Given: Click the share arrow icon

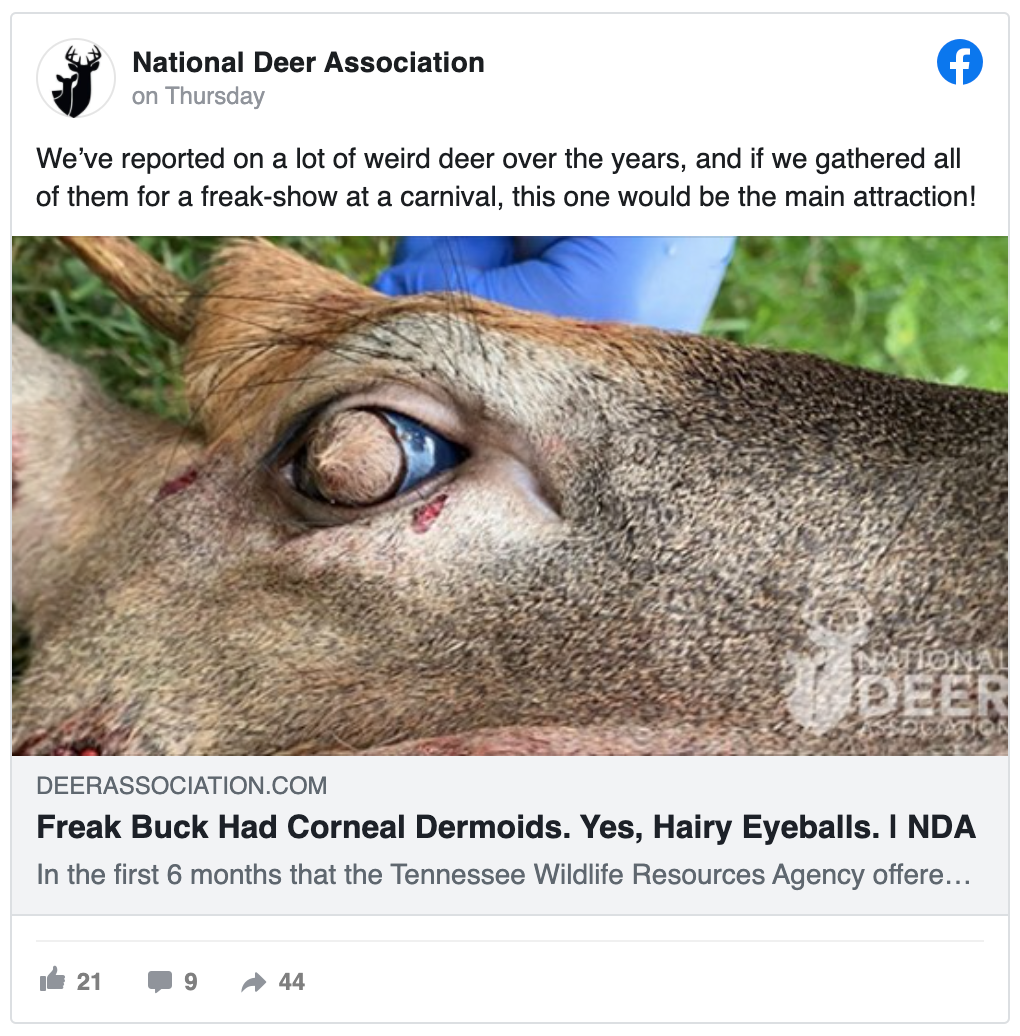Looking at the screenshot, I should pos(254,982).
